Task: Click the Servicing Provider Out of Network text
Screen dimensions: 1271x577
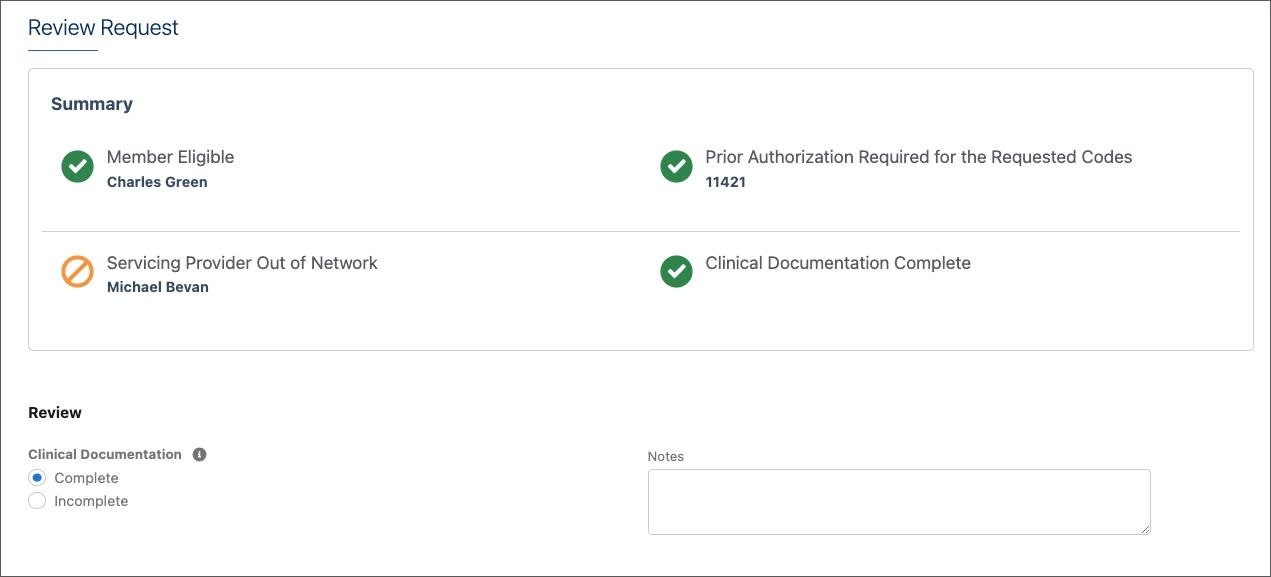Action: [242, 263]
